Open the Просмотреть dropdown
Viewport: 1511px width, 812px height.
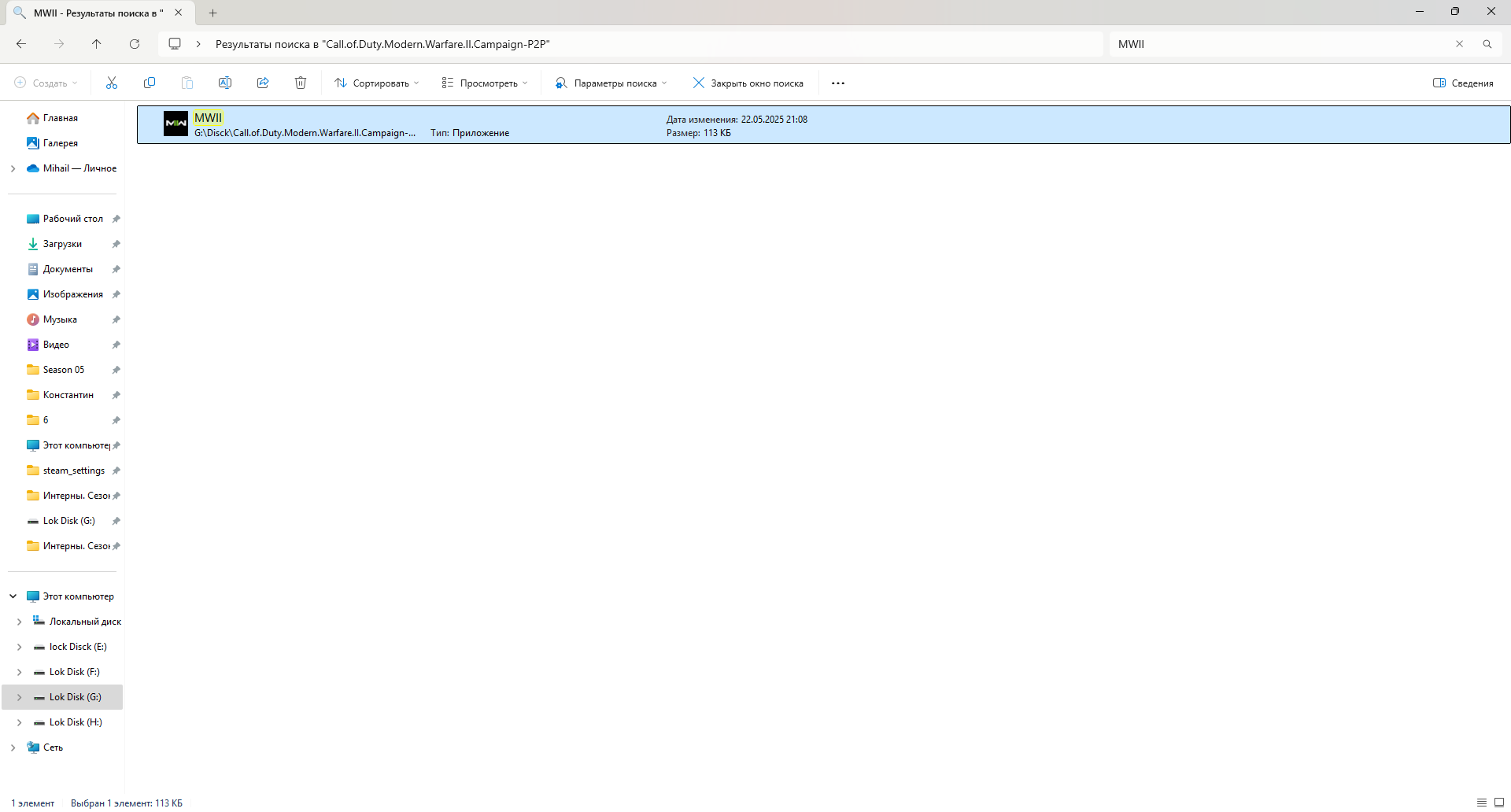(484, 83)
